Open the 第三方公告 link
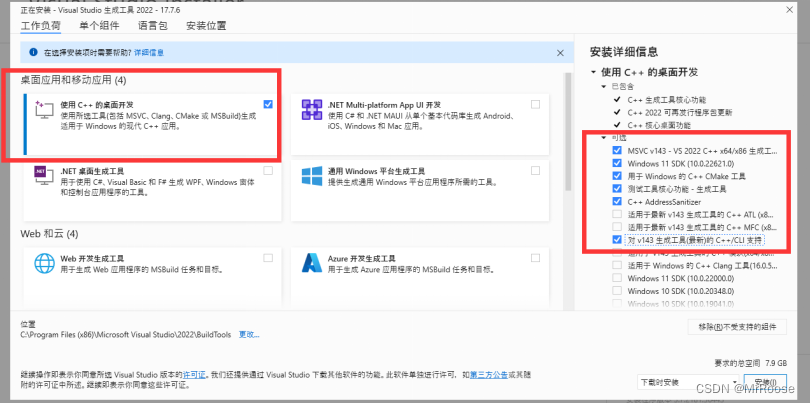This screenshot has height=403, width=810. pyautogui.click(x=489, y=374)
